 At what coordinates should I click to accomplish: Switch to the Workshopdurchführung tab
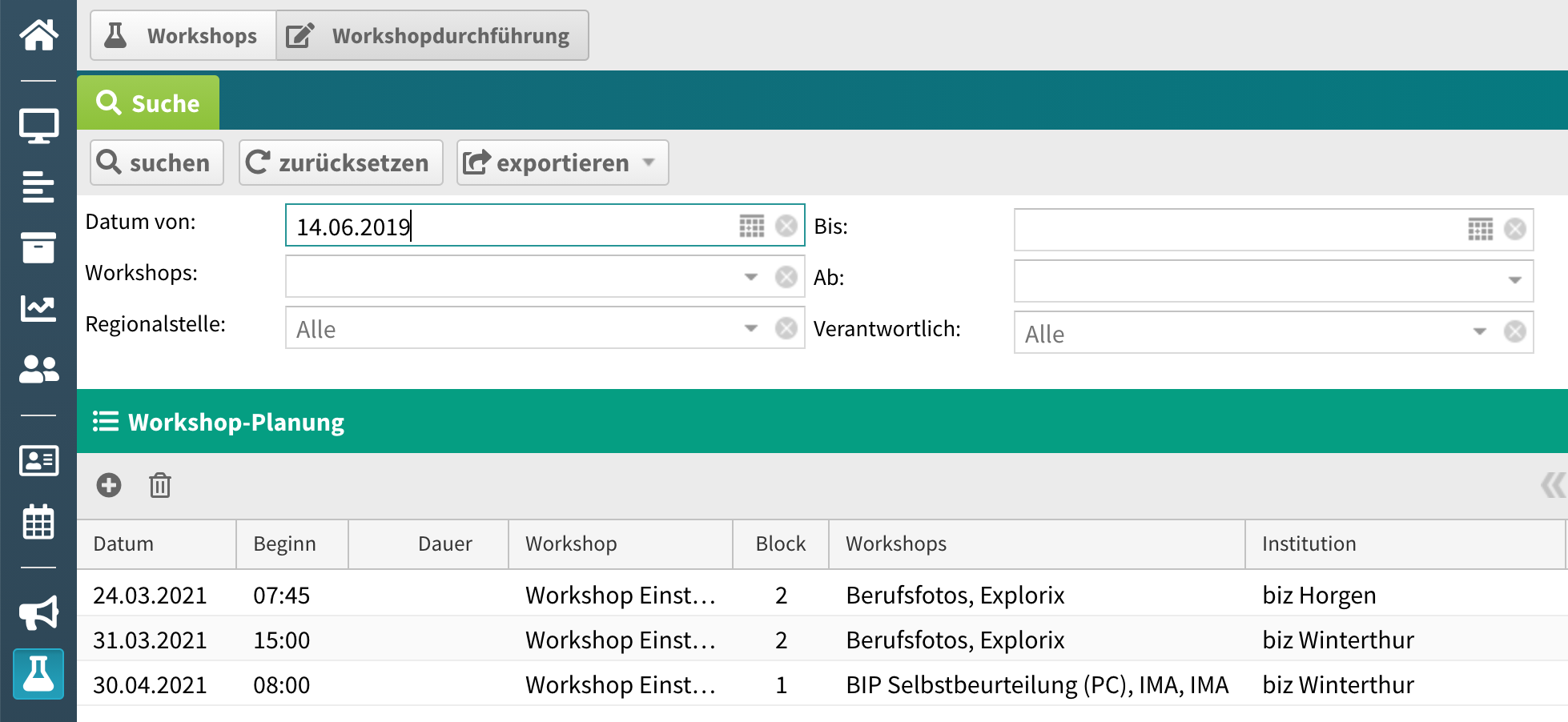click(x=432, y=35)
